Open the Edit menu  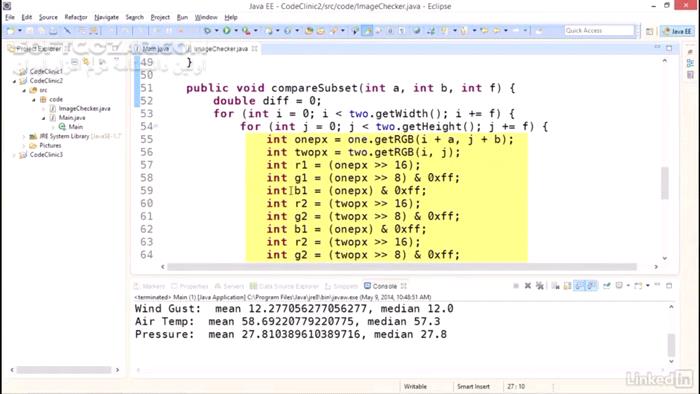click(27, 17)
